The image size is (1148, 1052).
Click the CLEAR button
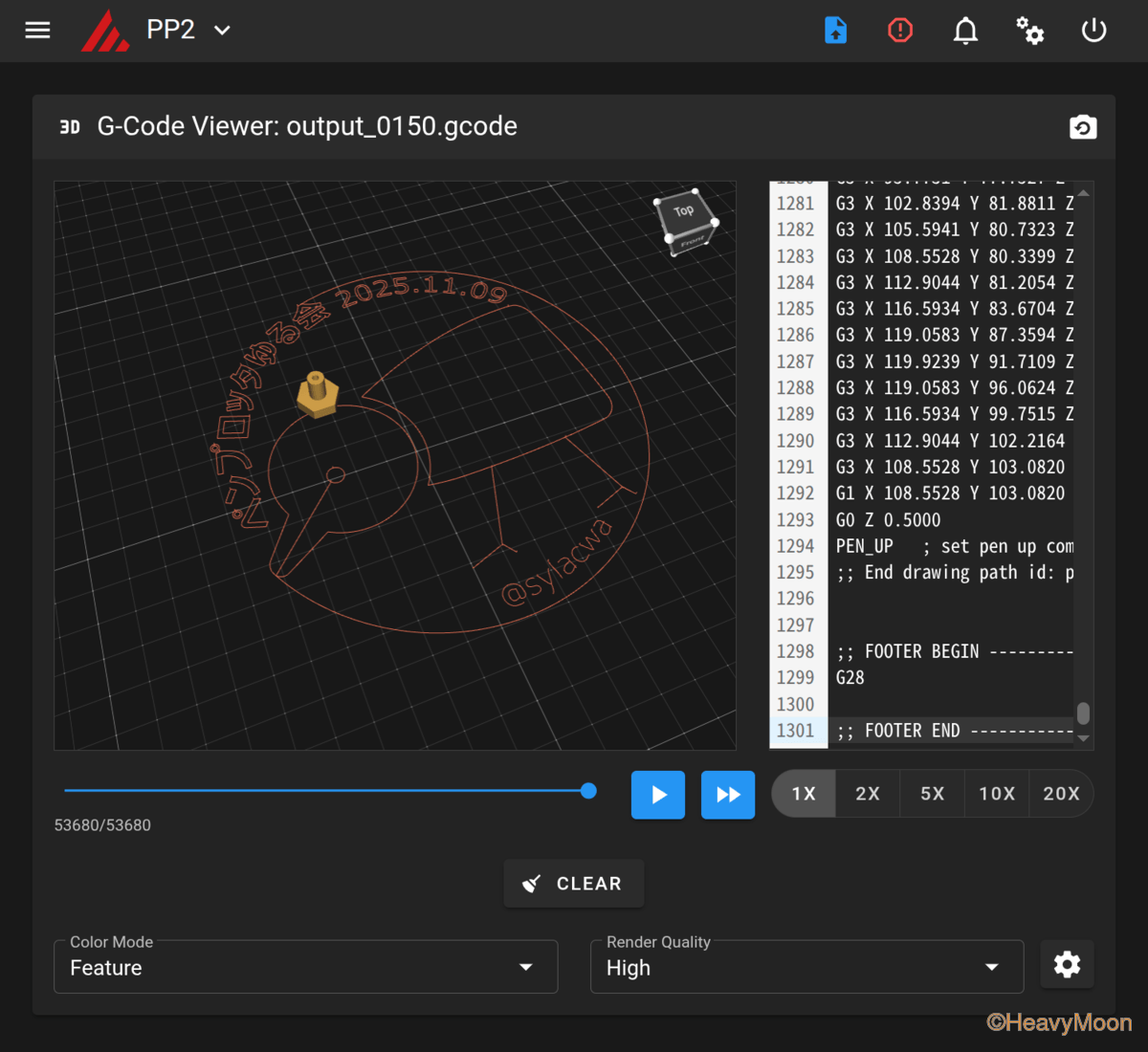click(573, 884)
